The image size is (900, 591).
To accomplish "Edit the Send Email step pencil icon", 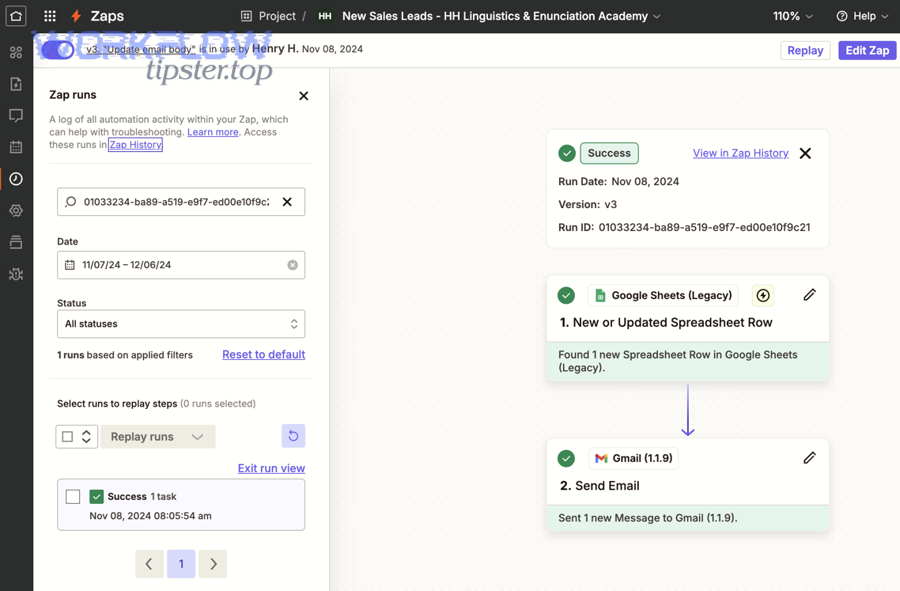I will click(809, 458).
